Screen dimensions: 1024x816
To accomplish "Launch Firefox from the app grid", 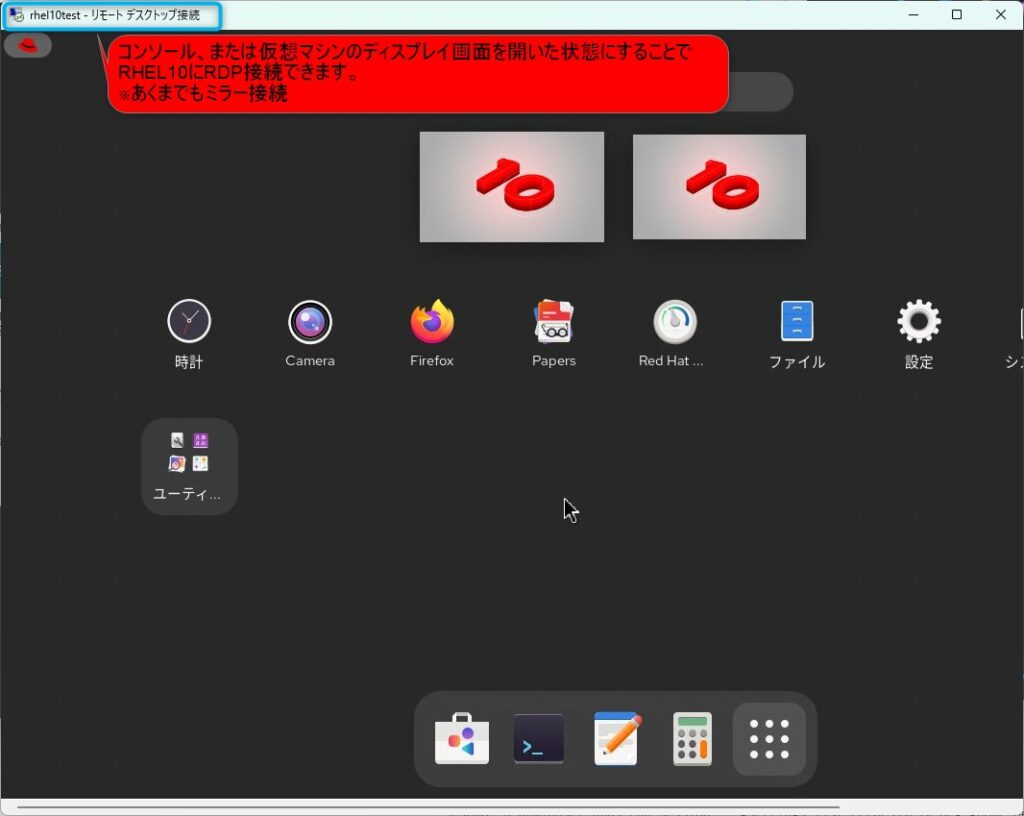I will pyautogui.click(x=431, y=322).
